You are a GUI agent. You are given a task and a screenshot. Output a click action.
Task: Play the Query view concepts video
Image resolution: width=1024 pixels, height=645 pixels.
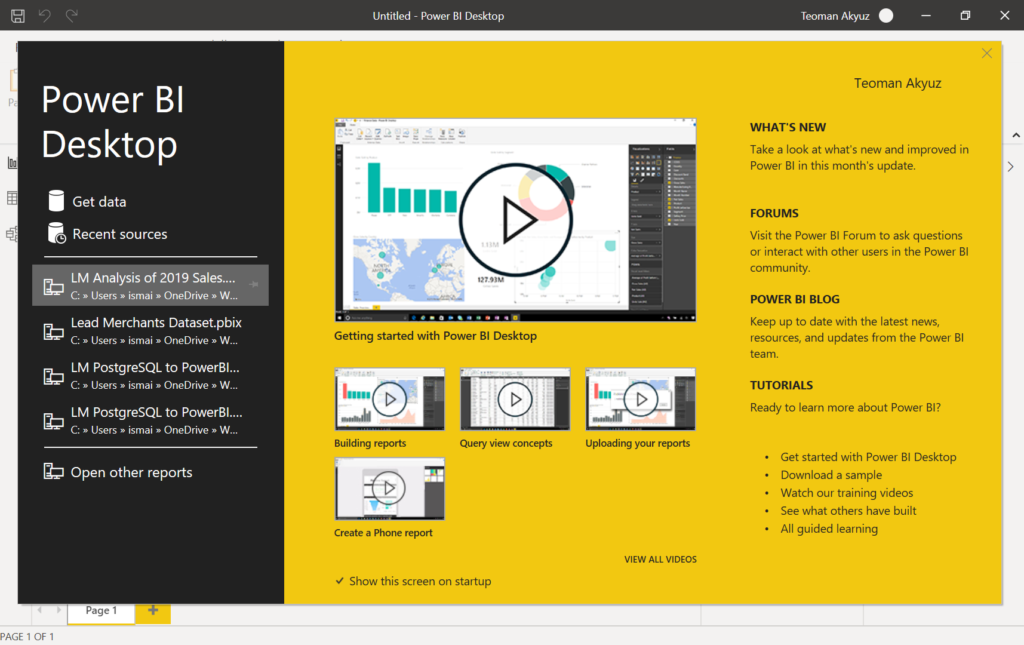tap(515, 400)
